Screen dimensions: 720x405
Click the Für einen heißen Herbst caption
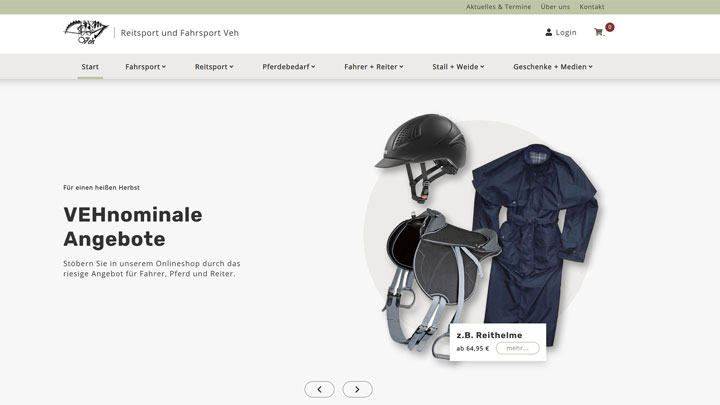pos(101,187)
